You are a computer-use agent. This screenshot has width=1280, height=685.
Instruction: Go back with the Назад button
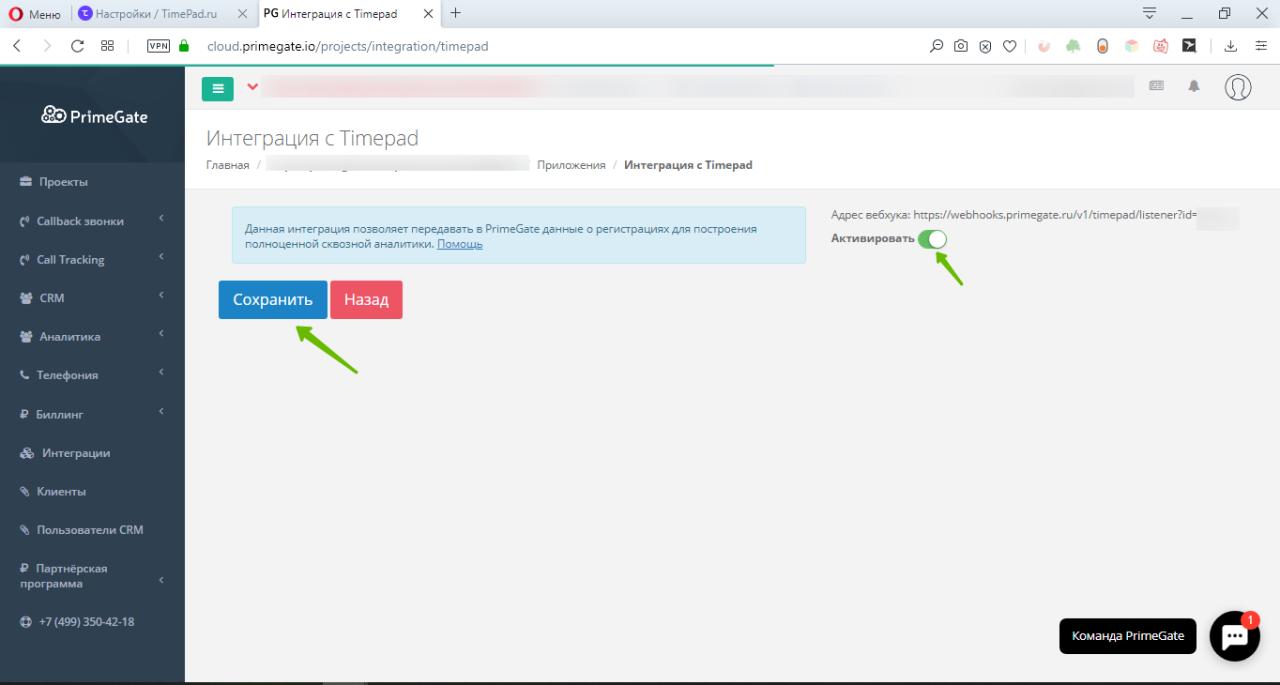[x=366, y=300]
